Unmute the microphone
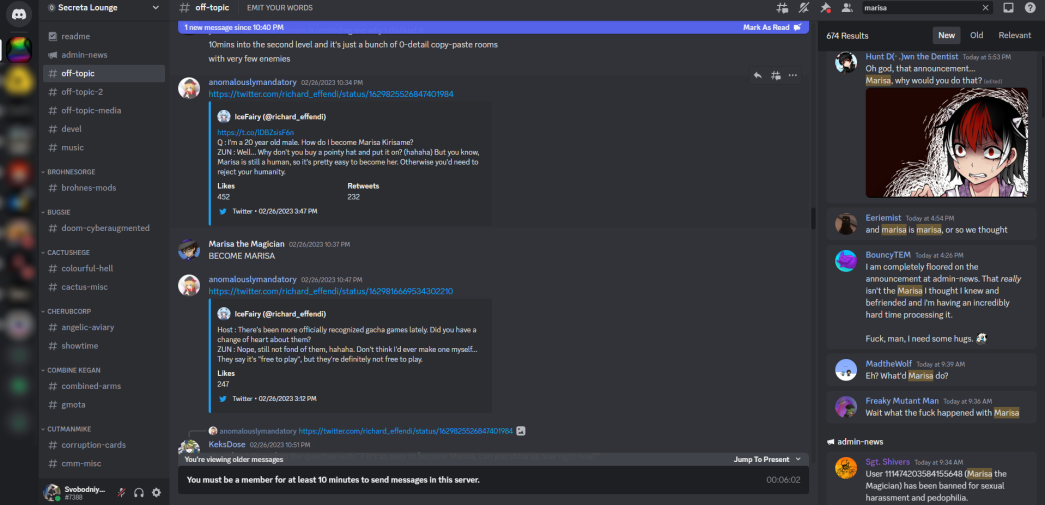Image resolution: width=1045 pixels, height=505 pixels. [121, 492]
